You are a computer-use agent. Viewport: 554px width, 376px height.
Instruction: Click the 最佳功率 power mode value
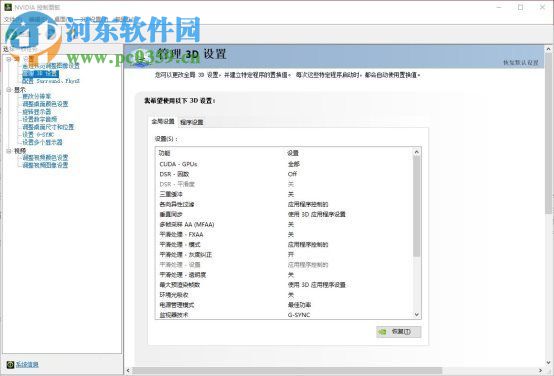pyautogui.click(x=299, y=305)
